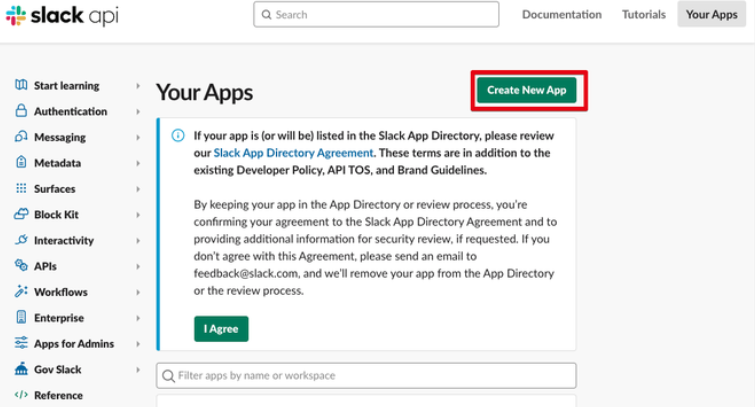Expand the Enterprise section arrow

click(138, 318)
